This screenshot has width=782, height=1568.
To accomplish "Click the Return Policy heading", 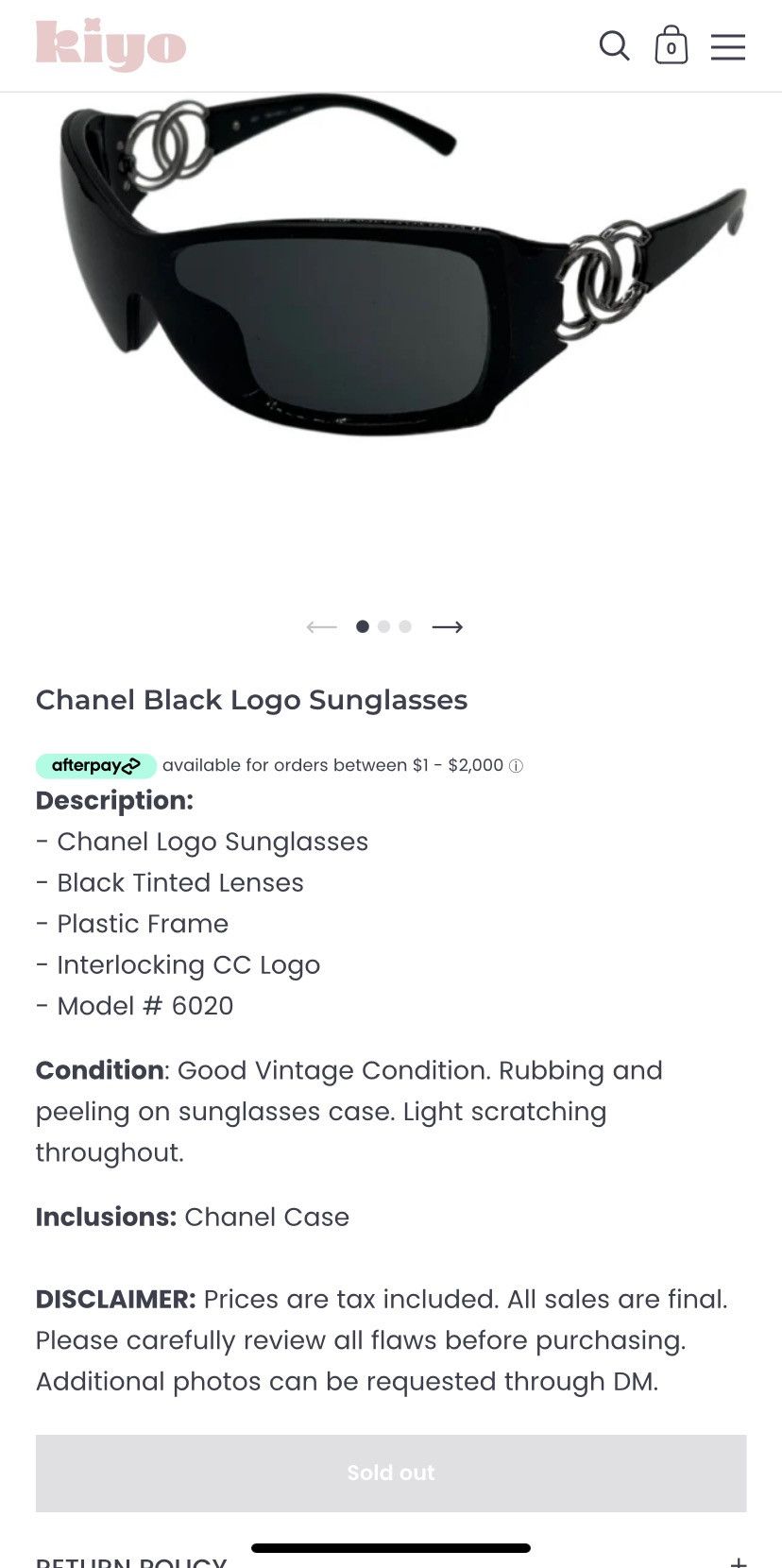I will 131,1561.
